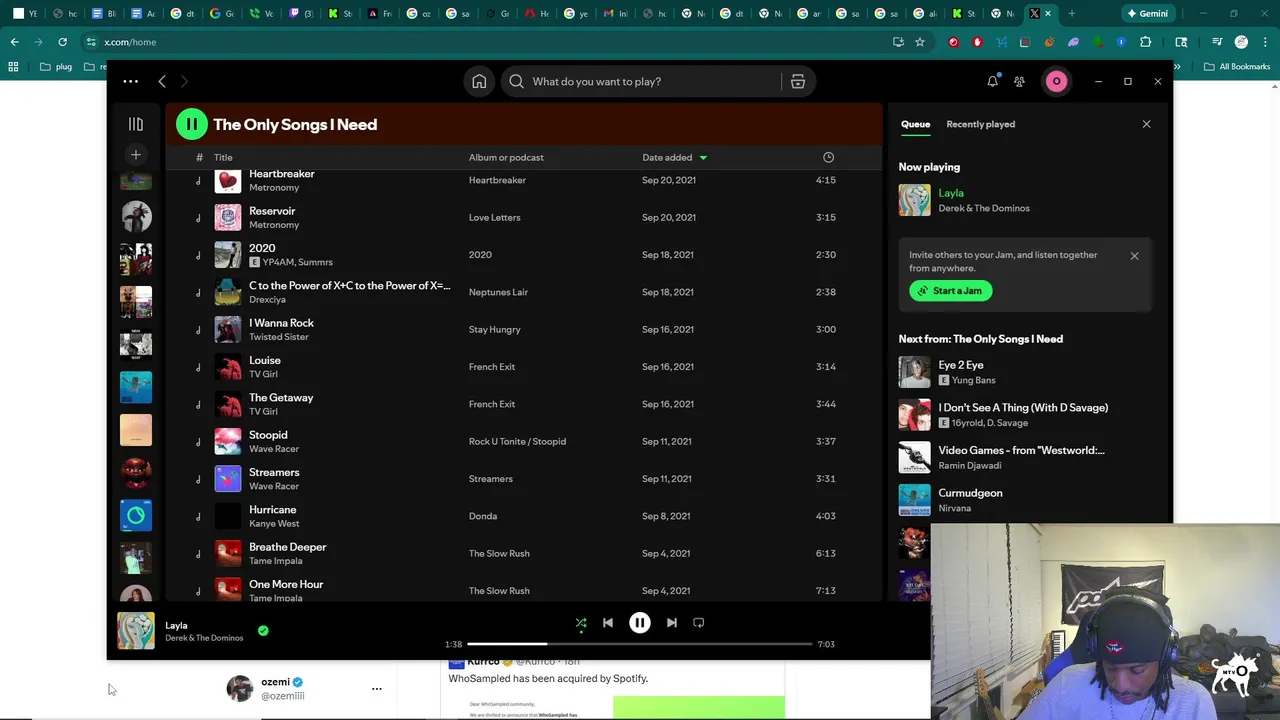Skip to previous track

pos(607,623)
